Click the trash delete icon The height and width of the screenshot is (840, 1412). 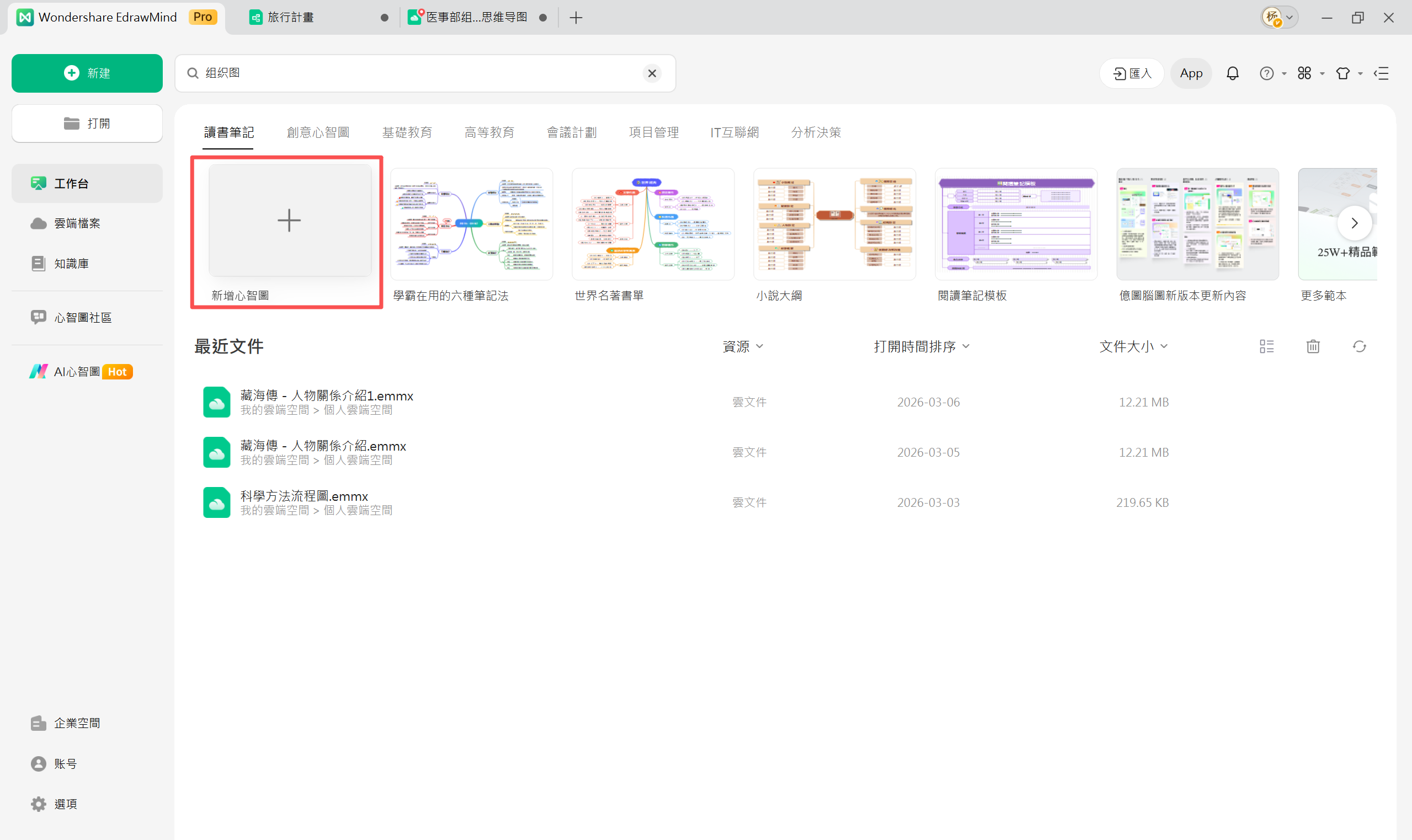tap(1313, 346)
